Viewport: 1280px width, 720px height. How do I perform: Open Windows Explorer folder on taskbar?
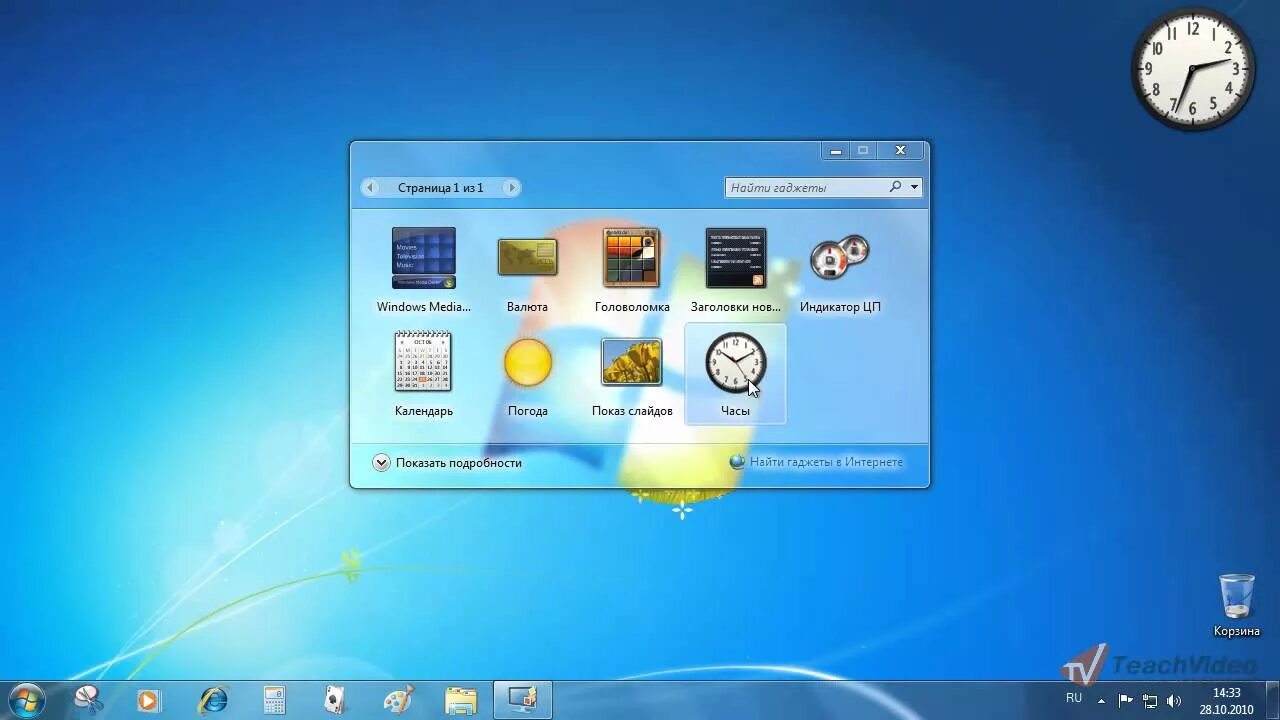461,700
